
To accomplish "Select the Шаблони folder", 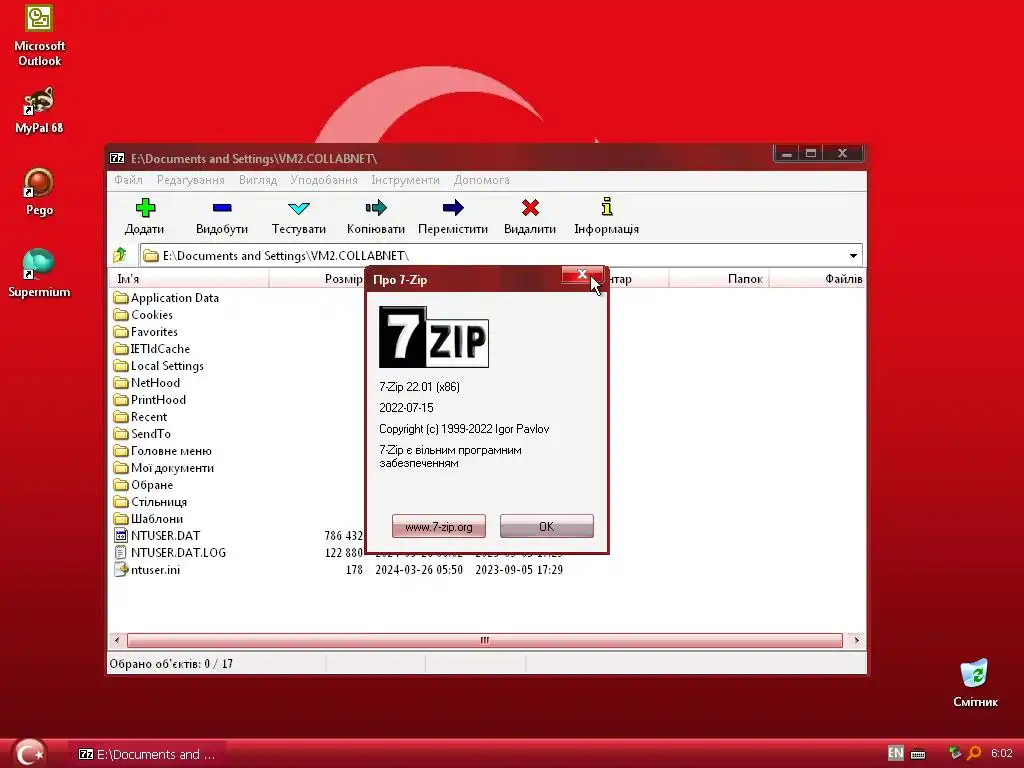I will 148,519.
